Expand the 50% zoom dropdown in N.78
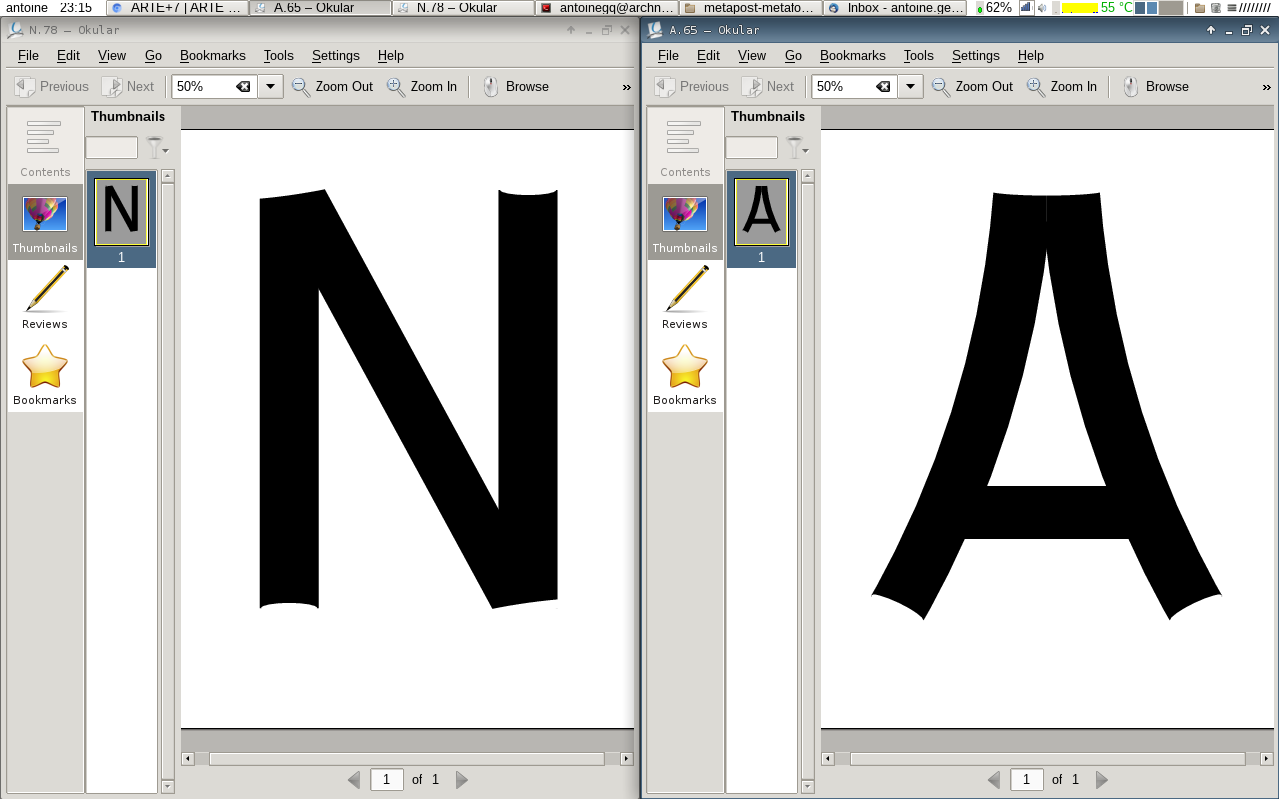 tap(270, 87)
